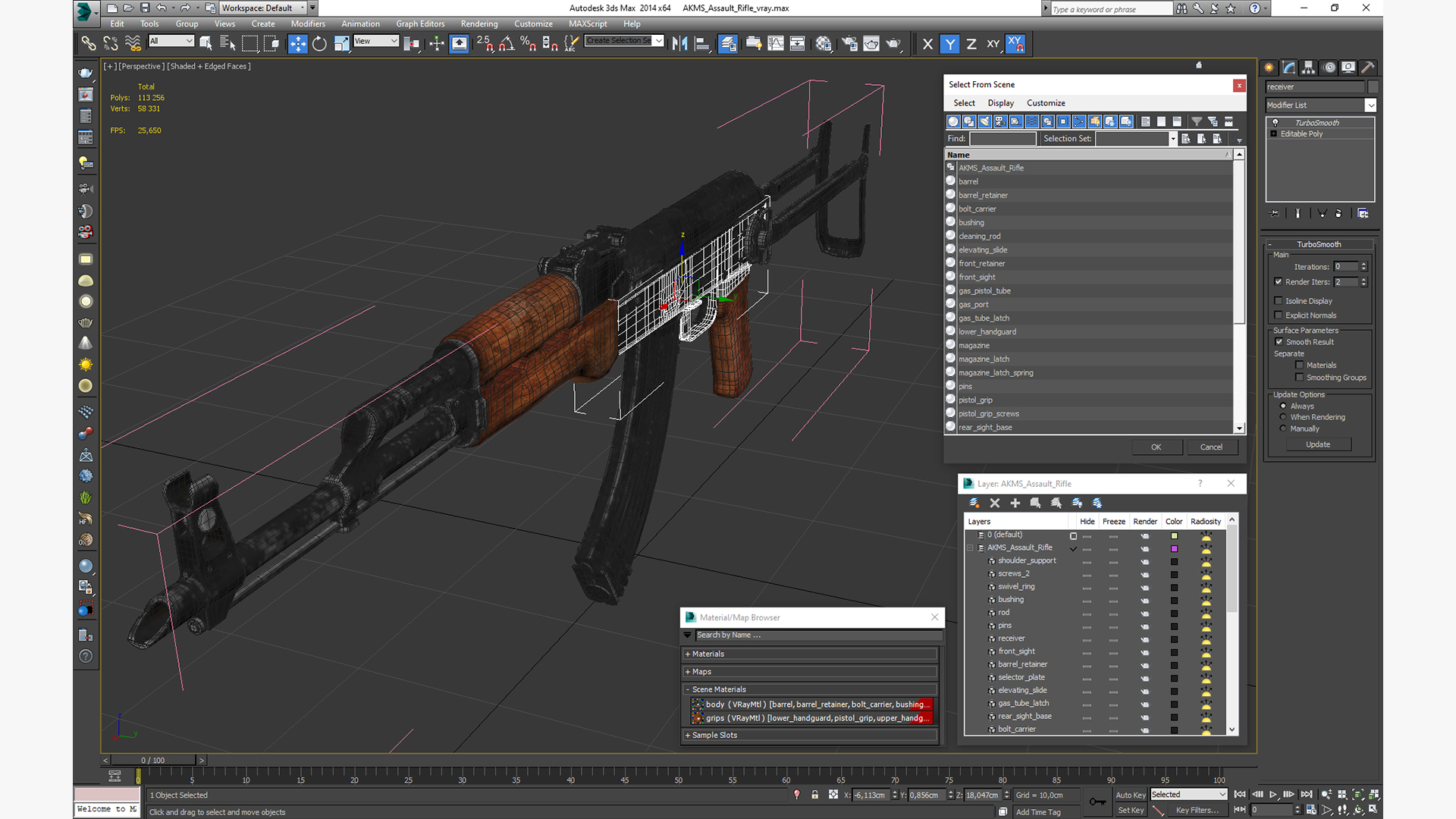This screenshot has height=819, width=1456.
Task: Open the Rendering menu
Action: (x=479, y=24)
